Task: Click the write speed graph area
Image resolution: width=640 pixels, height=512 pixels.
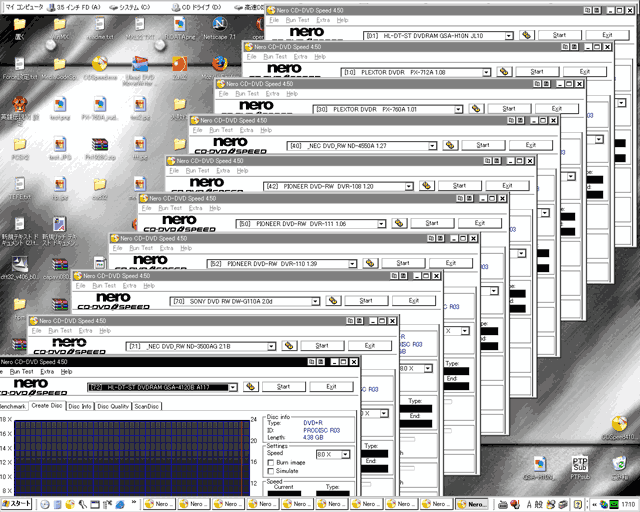Action: coord(132,458)
